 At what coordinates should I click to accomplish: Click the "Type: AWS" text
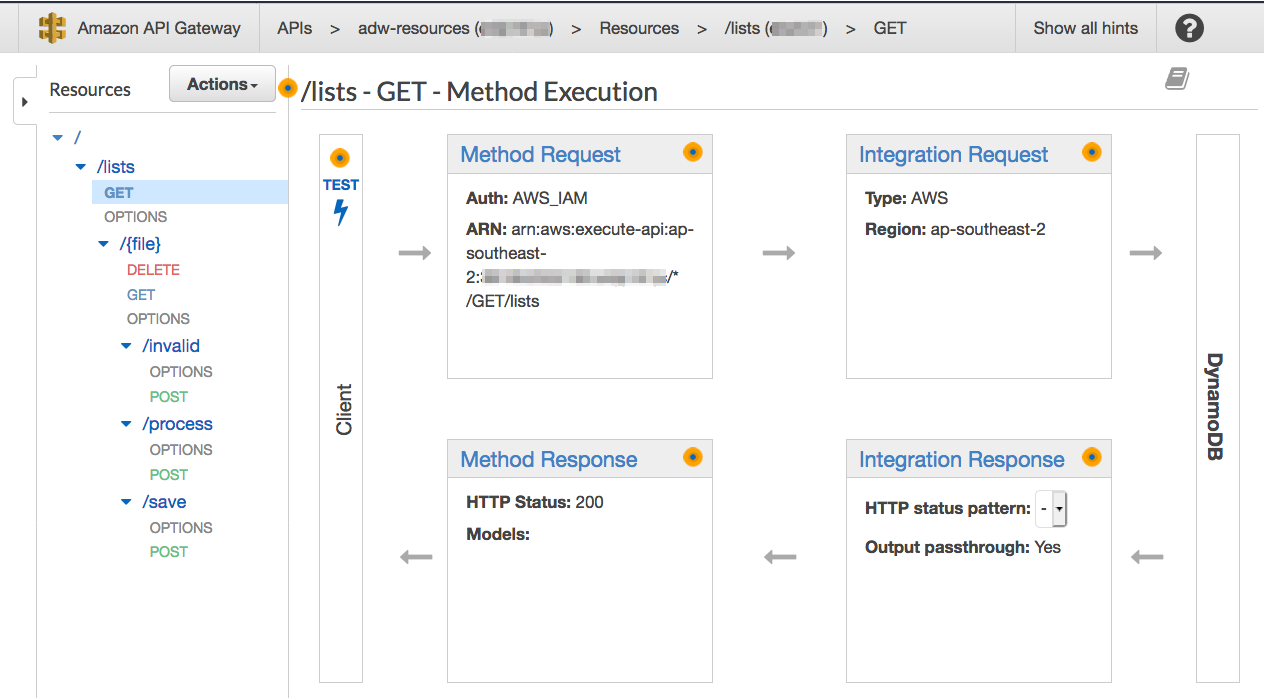click(x=907, y=198)
